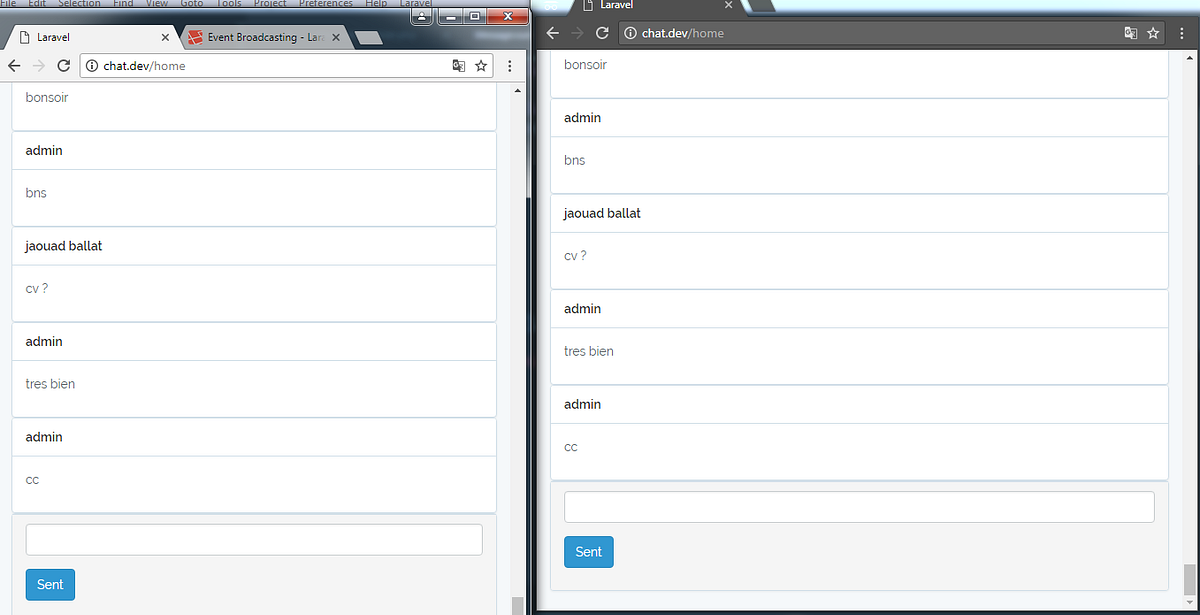Focus message input in right chat window
The height and width of the screenshot is (615, 1200).
859,507
